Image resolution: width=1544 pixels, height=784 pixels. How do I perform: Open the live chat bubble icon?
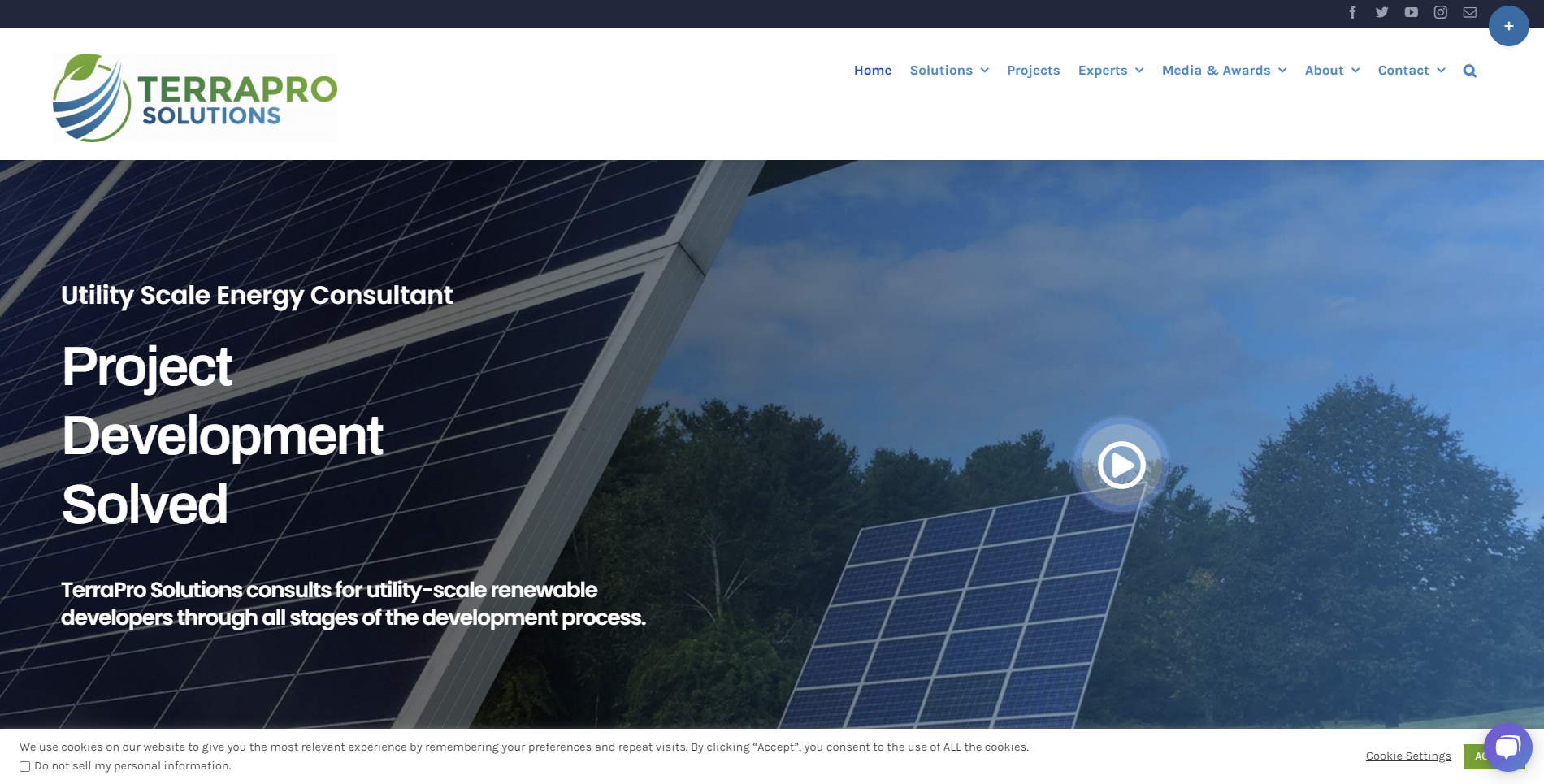click(1507, 751)
